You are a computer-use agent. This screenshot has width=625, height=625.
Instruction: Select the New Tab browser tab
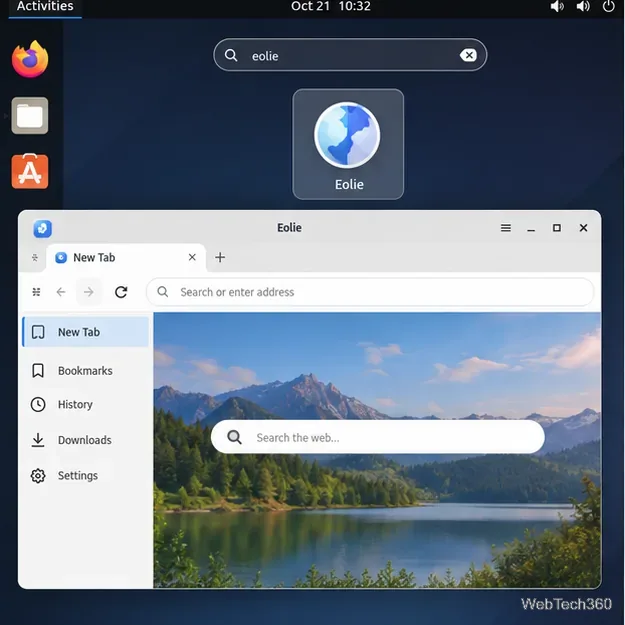[x=126, y=257]
